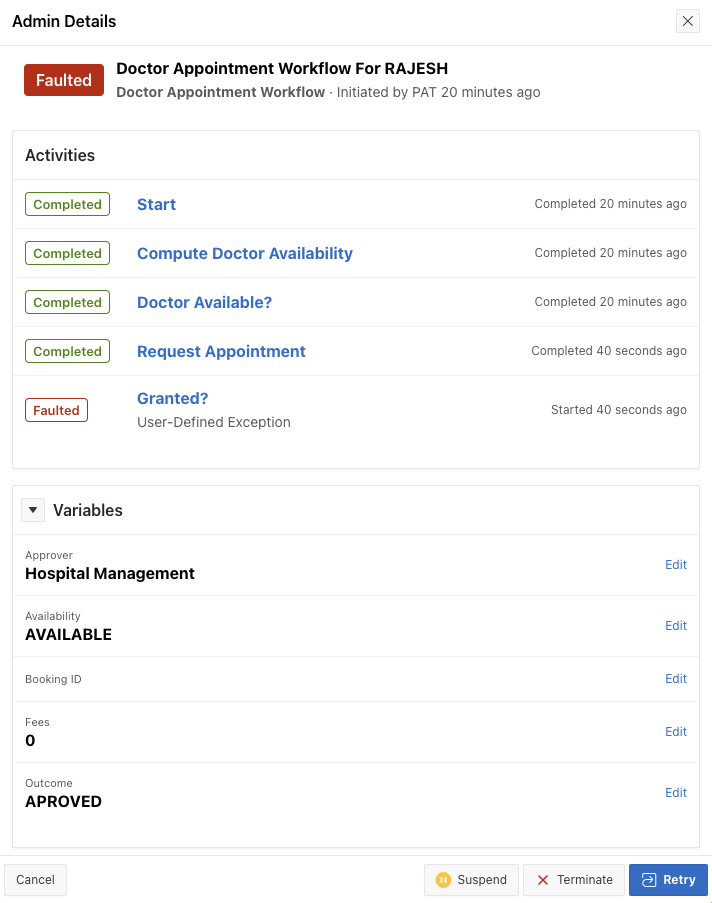This screenshot has width=712, height=903.
Task: Click the Completed badge beside Start
Action: [67, 204]
